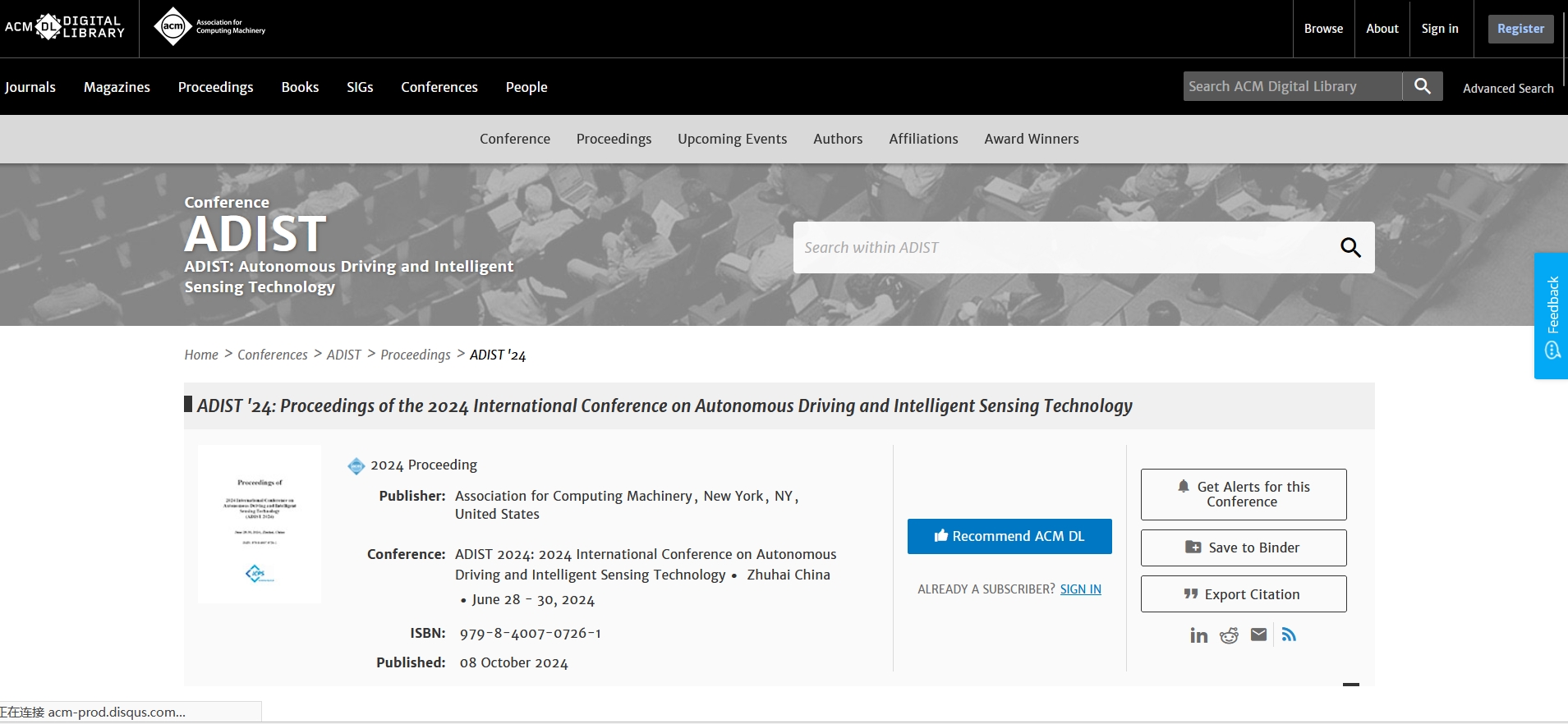
Task: Open the RSS feed icon
Action: pos(1289,635)
